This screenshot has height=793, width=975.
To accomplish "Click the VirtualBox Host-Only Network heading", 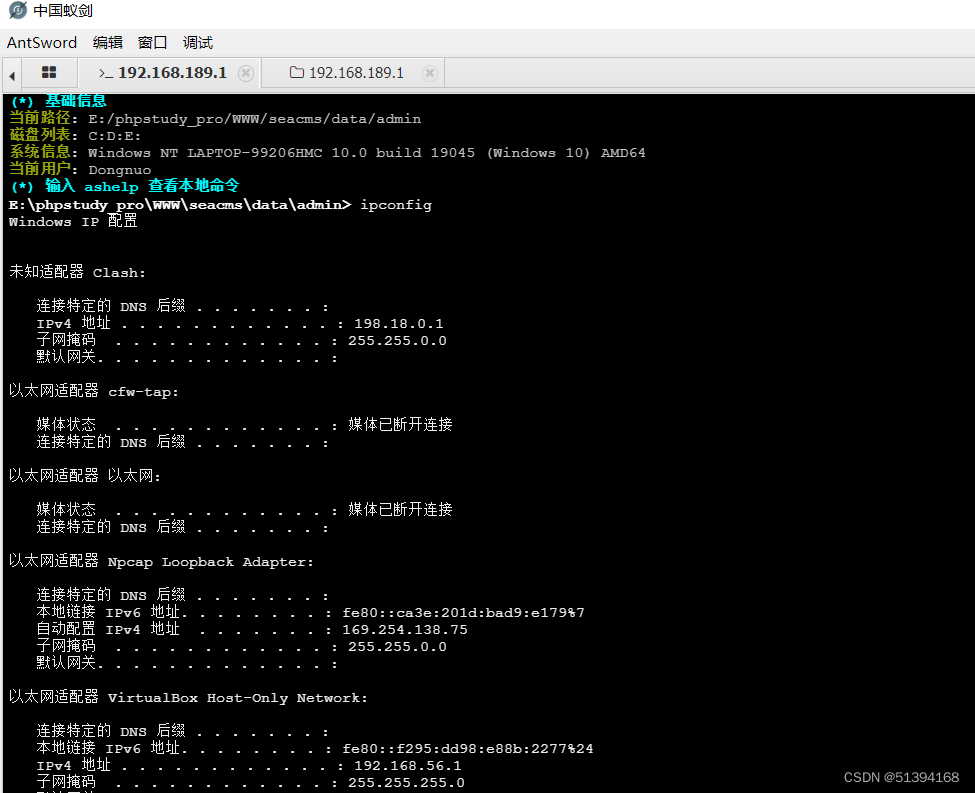I will click(x=188, y=697).
